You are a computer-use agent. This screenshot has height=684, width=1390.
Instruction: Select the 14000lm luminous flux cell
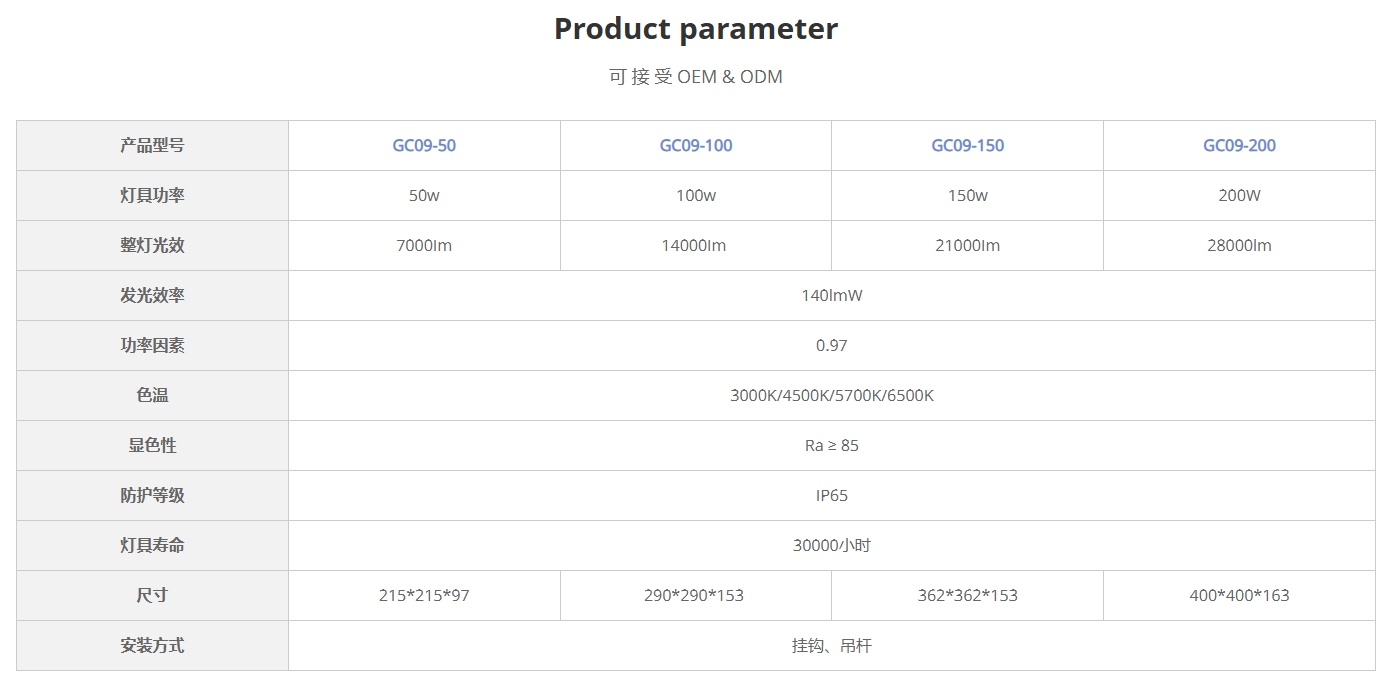tap(694, 245)
